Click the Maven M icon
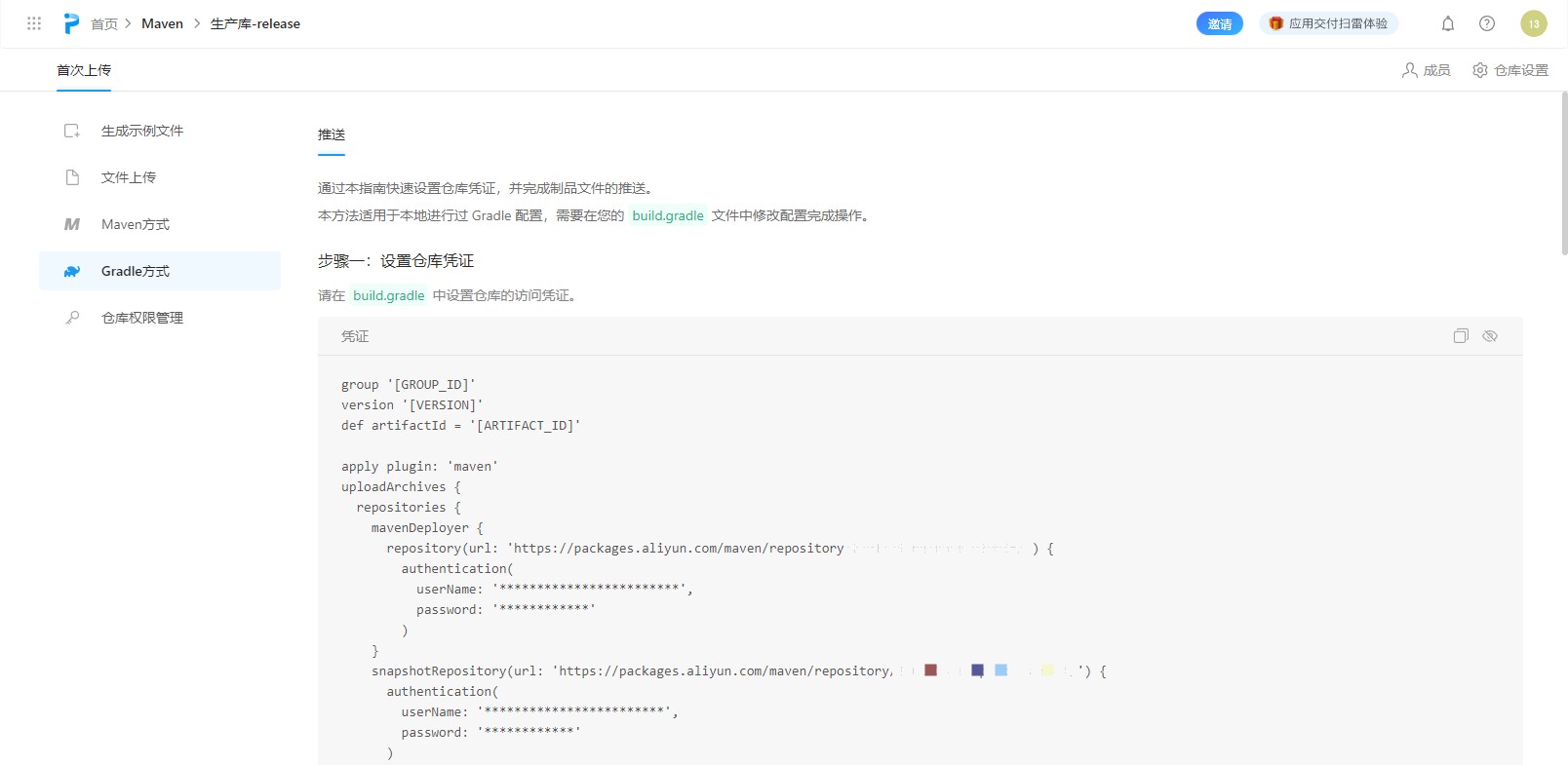This screenshot has width=1568, height=765. pyautogui.click(x=72, y=224)
